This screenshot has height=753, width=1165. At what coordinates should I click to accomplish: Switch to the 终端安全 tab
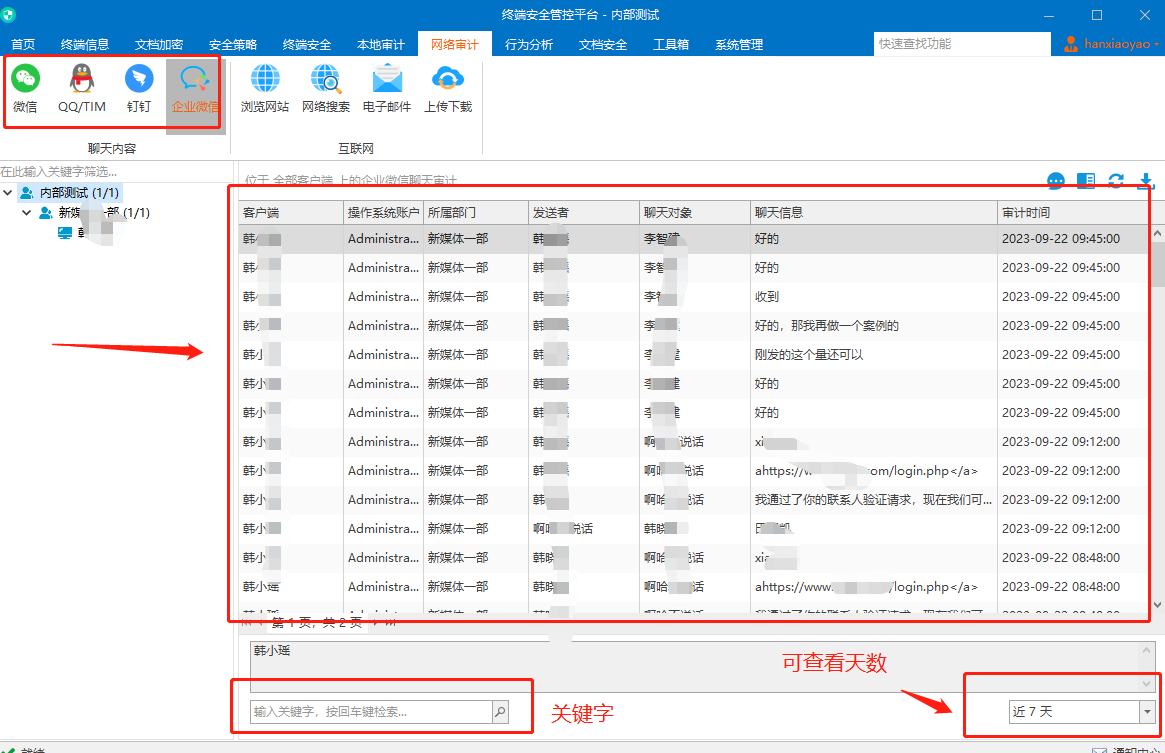307,45
